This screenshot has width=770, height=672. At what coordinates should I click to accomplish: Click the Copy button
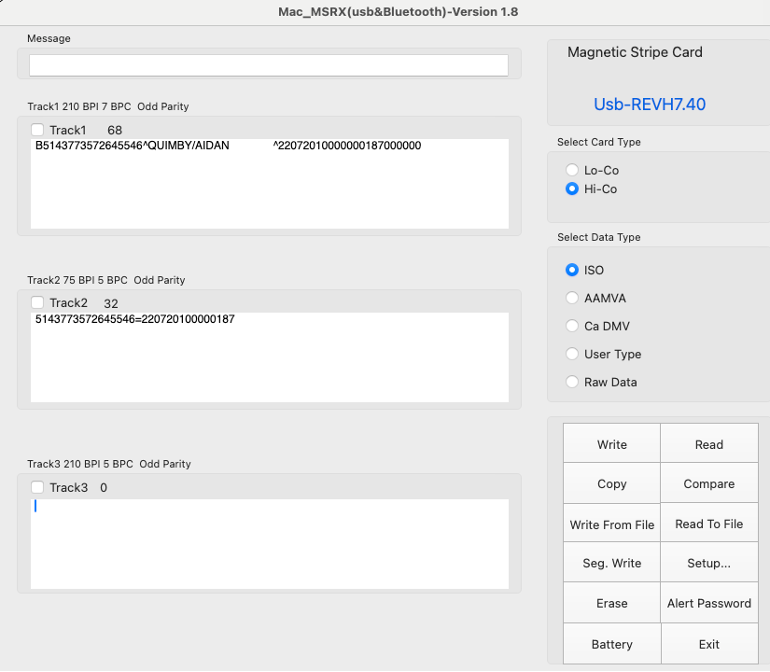[612, 484]
